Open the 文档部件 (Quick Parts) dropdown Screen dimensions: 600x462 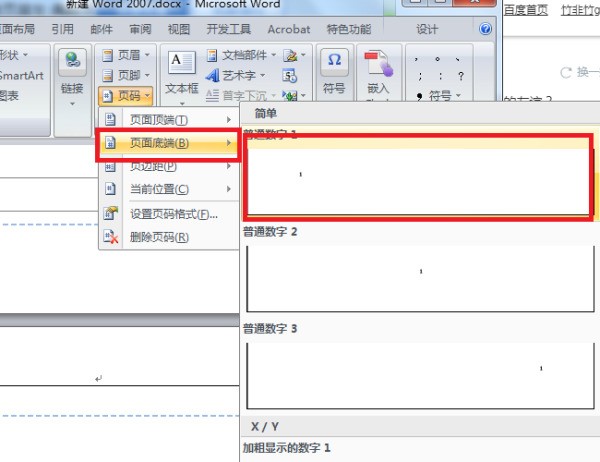[240, 54]
